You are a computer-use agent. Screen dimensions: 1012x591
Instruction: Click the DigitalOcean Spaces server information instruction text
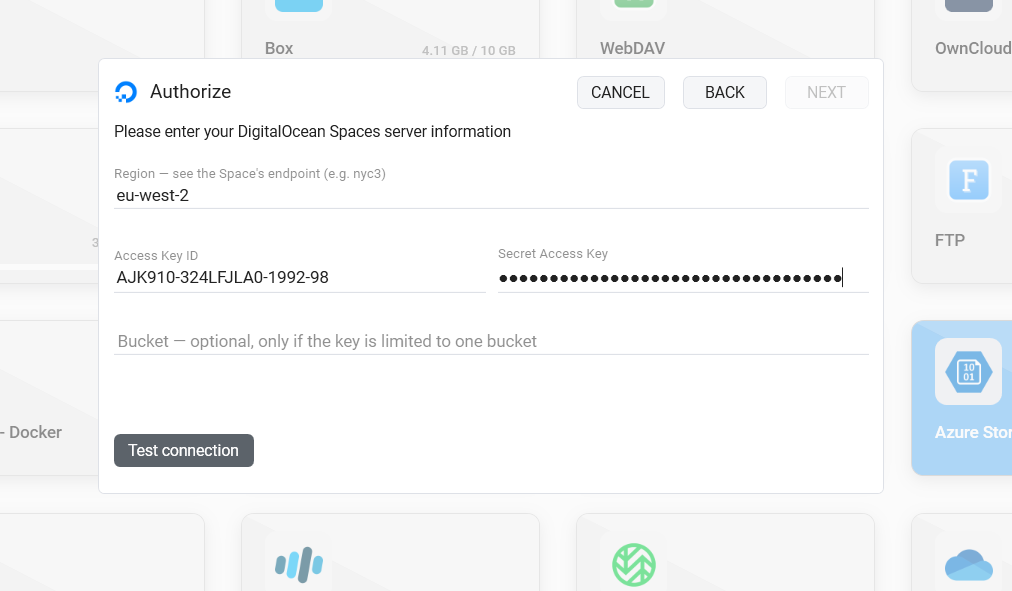click(x=312, y=132)
